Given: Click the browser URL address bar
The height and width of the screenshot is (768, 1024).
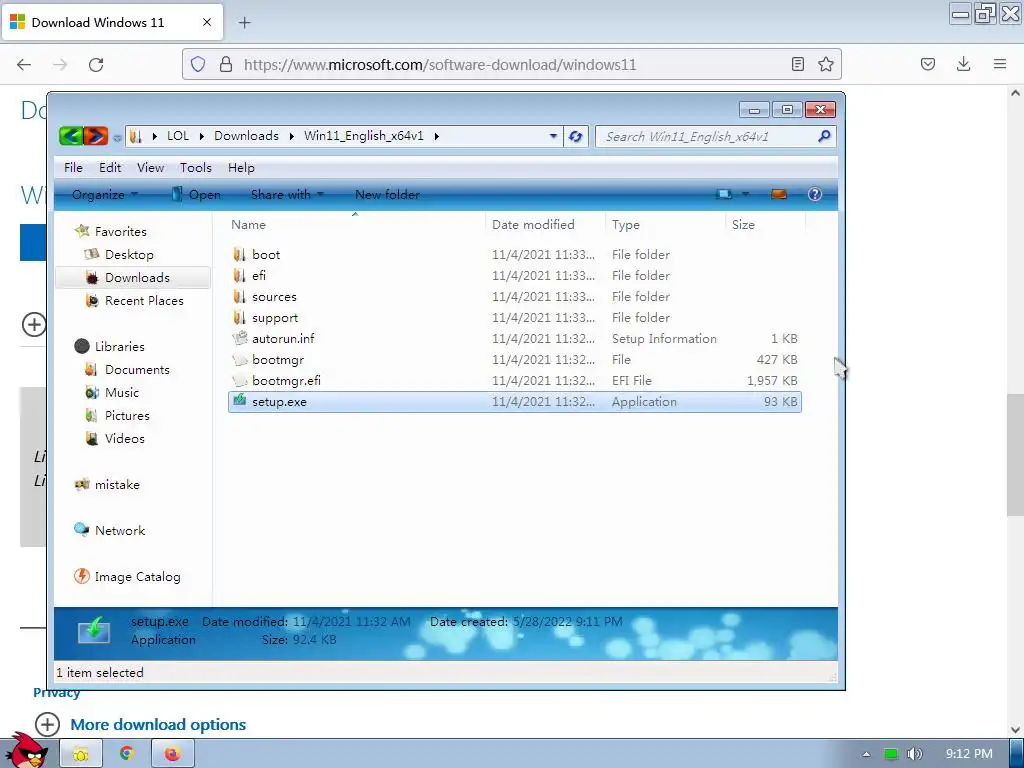Looking at the screenshot, I should coord(512,64).
